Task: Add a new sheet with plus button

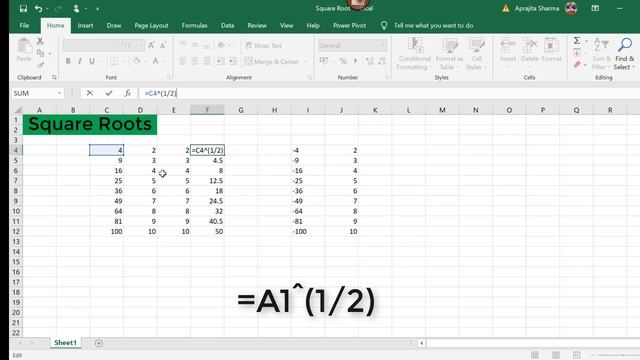Action: [99, 343]
